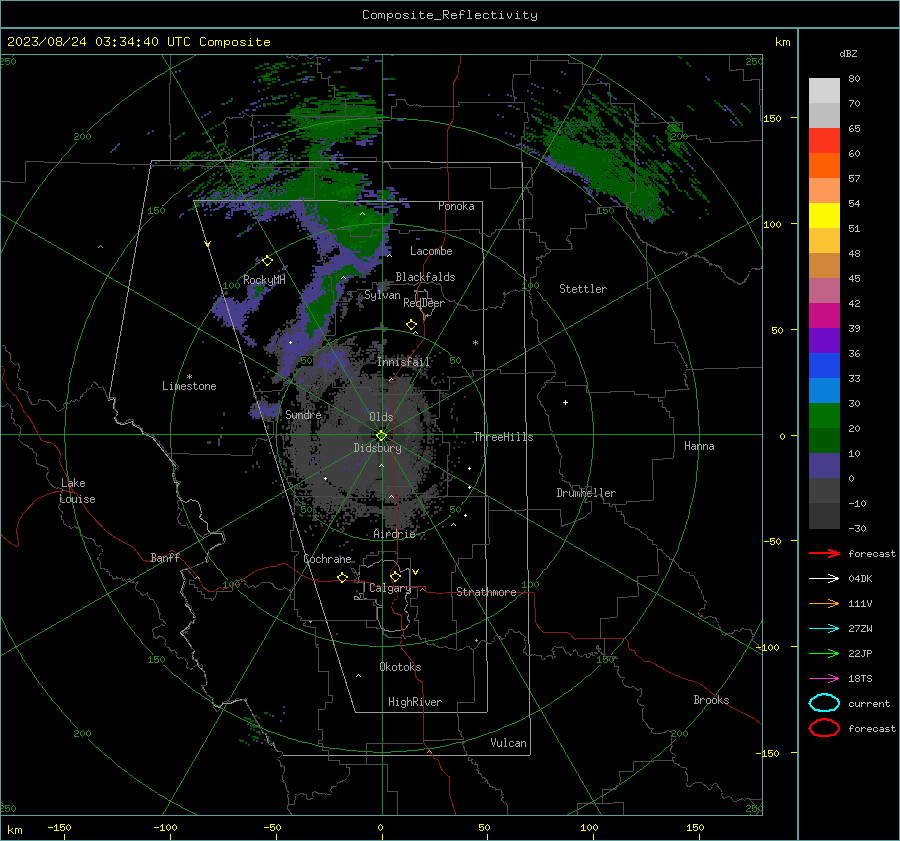Click the Blackfalds city label
This screenshot has height=841, width=900.
click(x=425, y=277)
